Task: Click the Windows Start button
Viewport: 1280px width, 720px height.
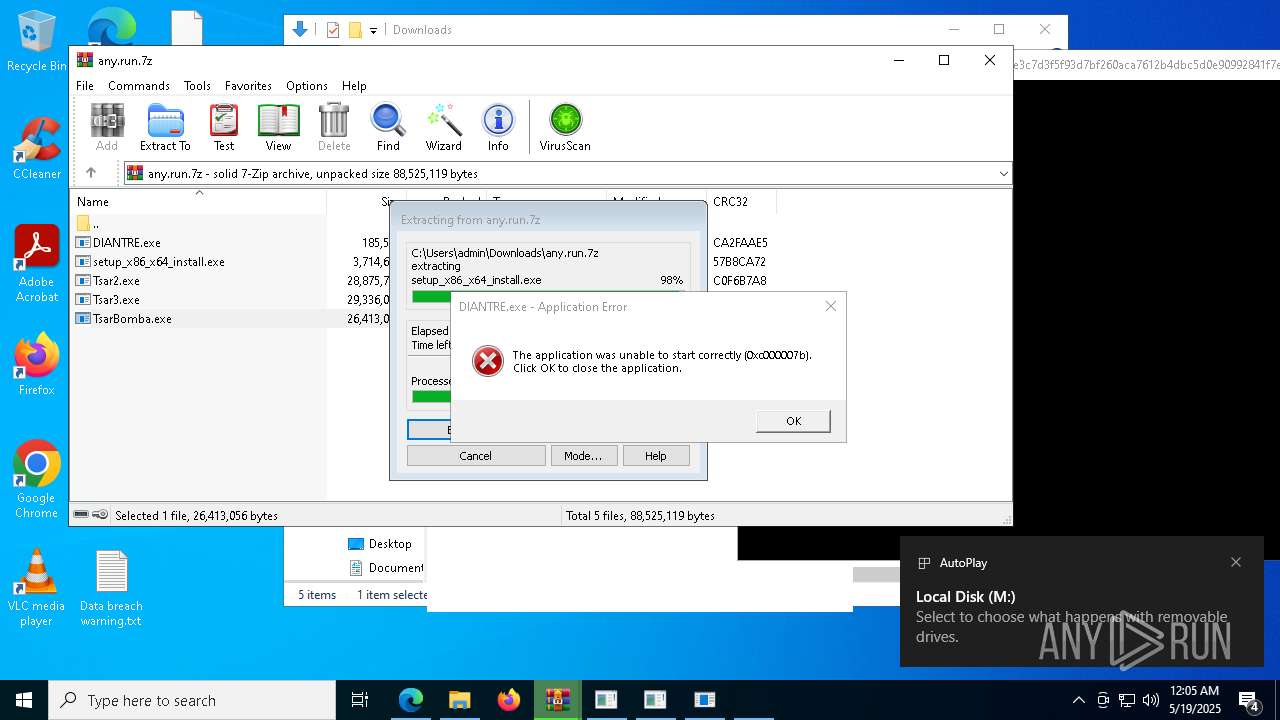Action: tap(24, 700)
